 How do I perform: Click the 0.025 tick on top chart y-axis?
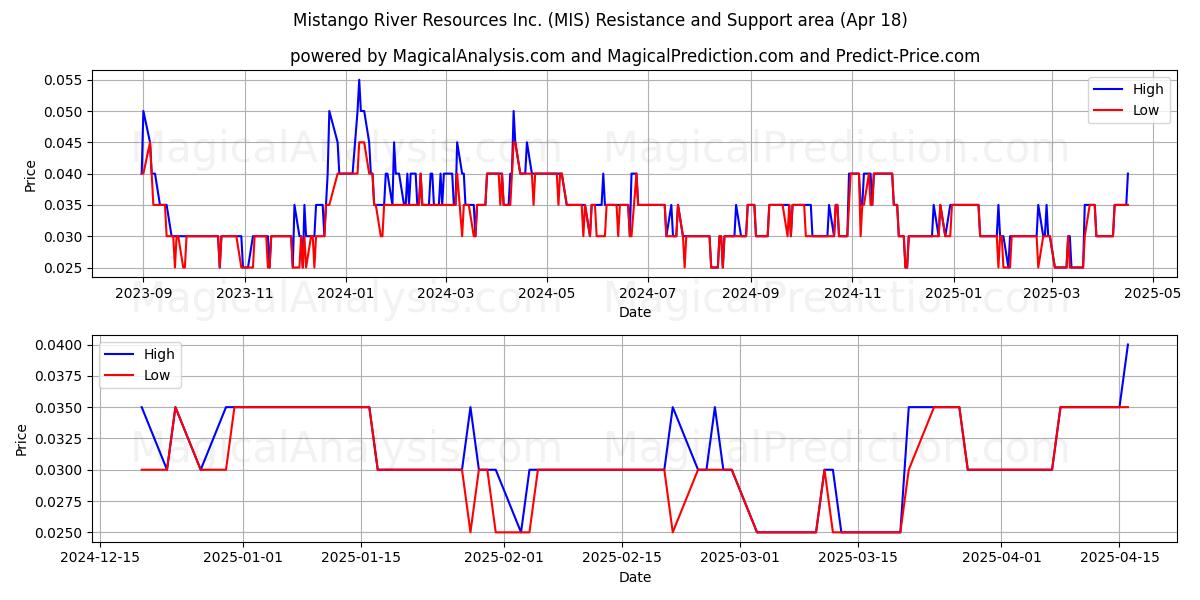tap(65, 268)
